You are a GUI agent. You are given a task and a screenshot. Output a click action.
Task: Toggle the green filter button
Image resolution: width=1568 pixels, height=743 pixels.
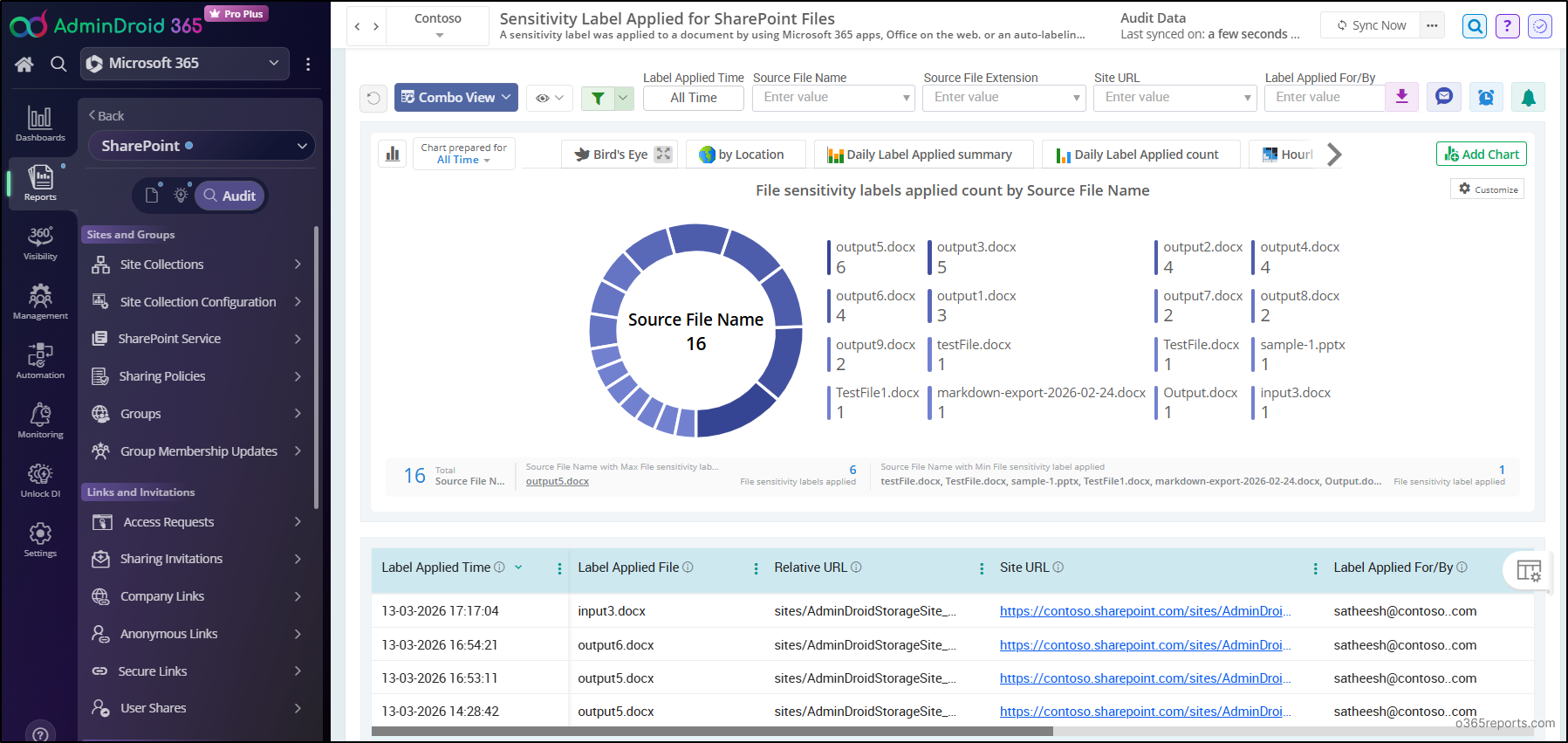[598, 98]
